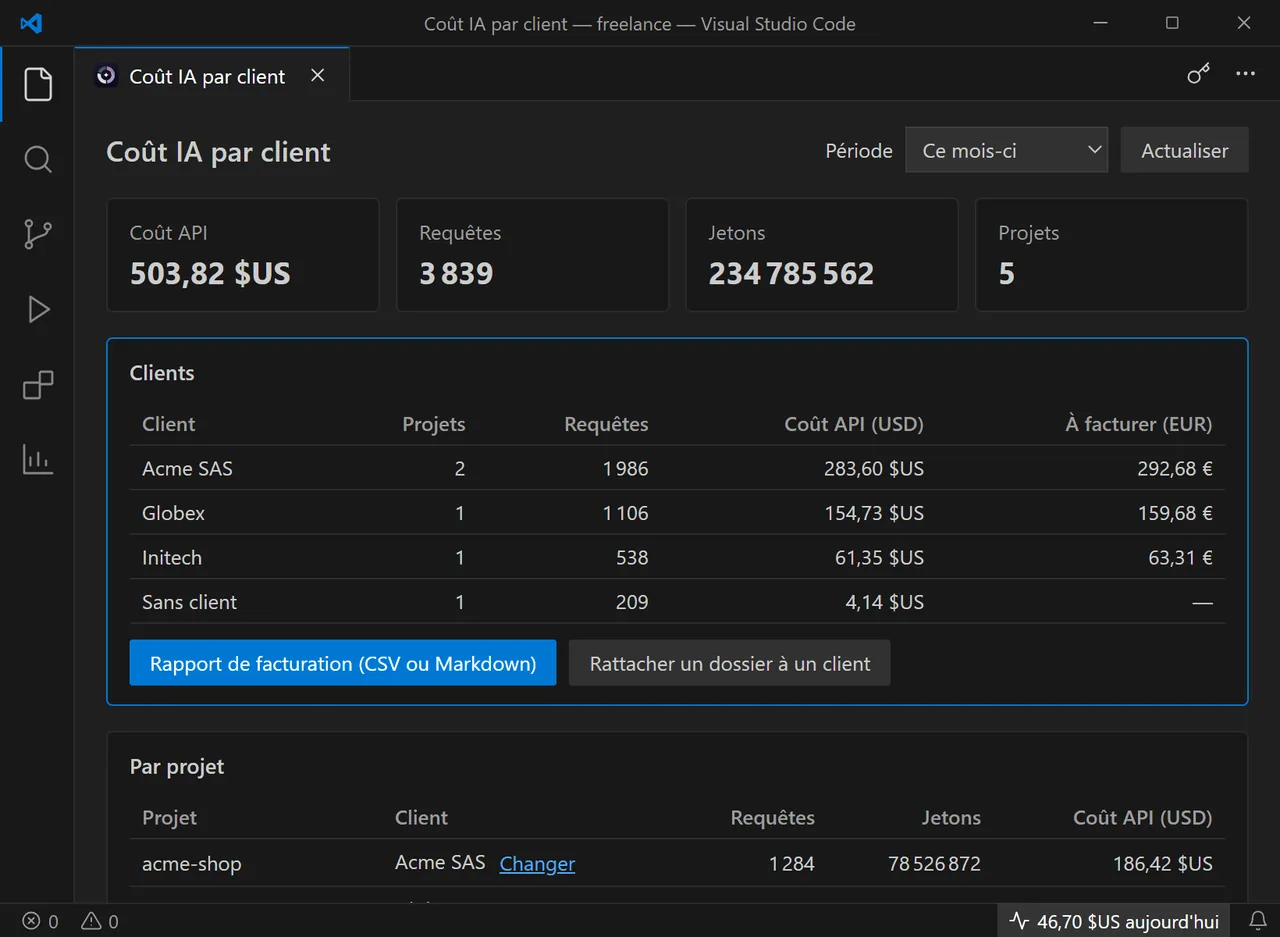Click the Acme SAS client row name
The image size is (1280, 937).
pos(187,468)
